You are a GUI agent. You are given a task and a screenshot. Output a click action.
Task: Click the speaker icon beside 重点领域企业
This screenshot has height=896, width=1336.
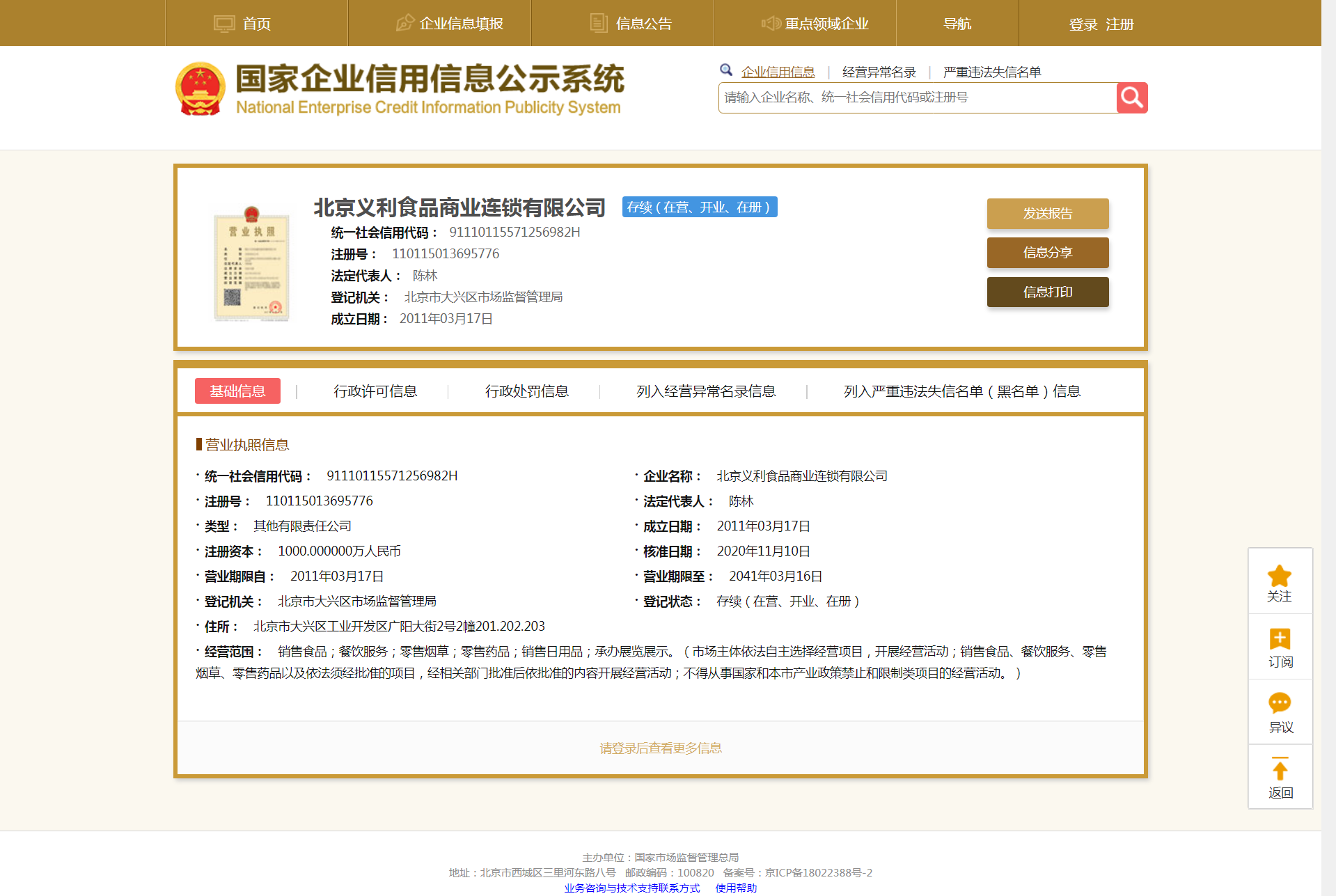click(771, 23)
